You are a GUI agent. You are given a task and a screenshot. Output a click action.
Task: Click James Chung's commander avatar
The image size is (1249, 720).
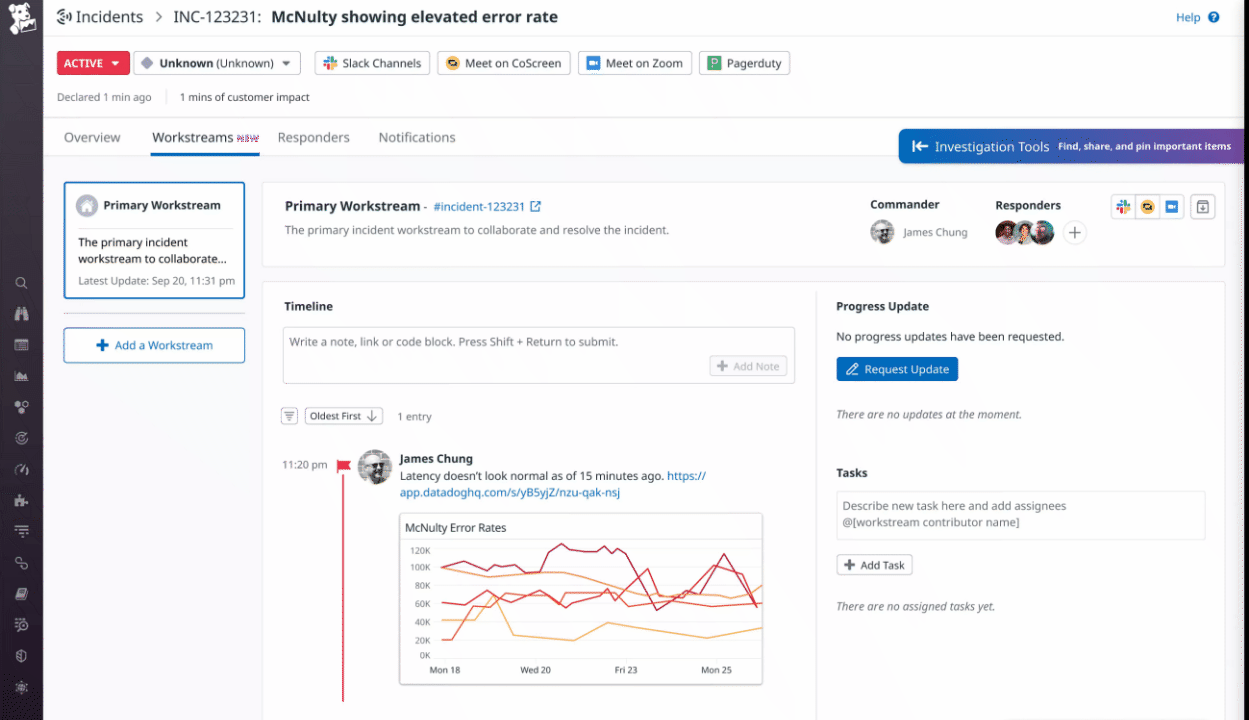[x=882, y=232]
